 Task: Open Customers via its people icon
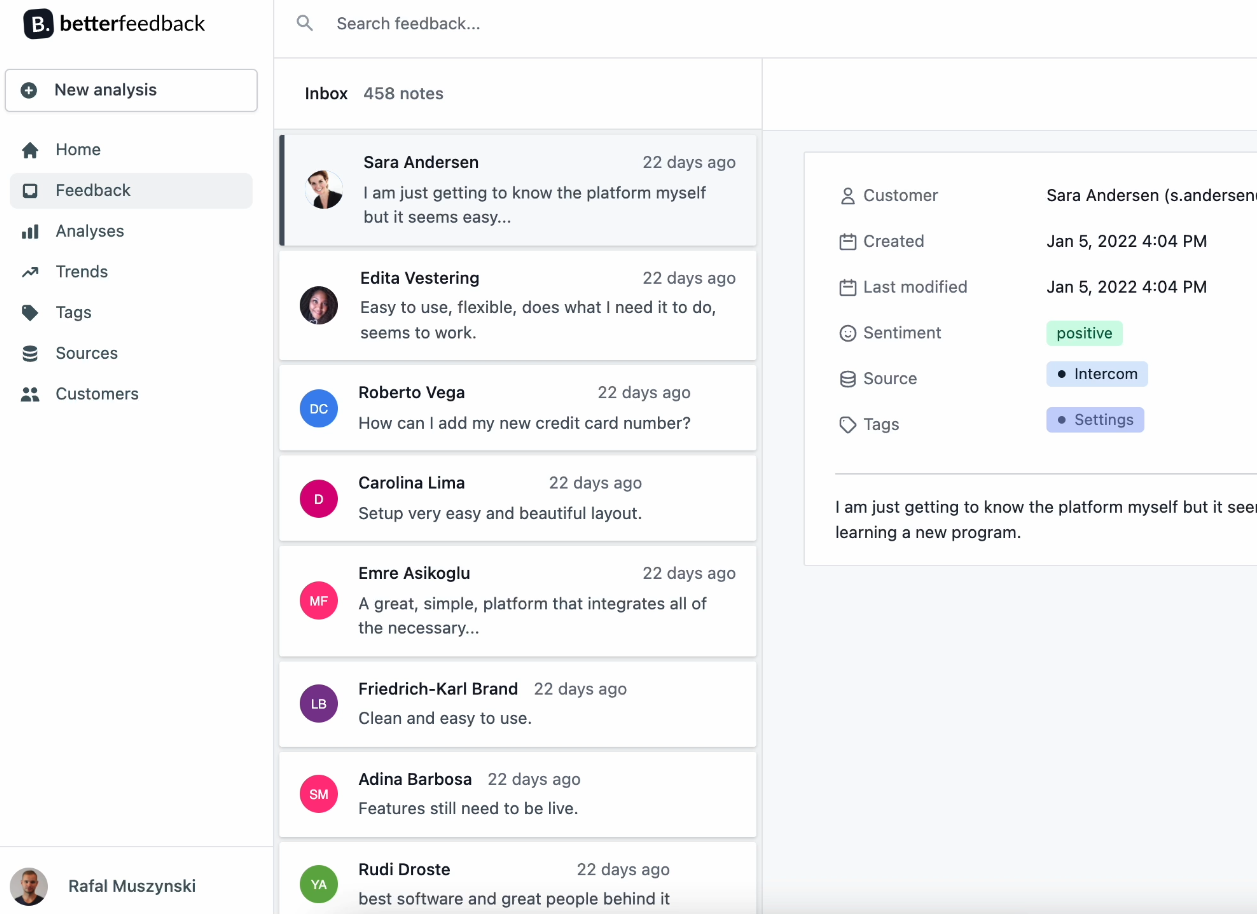[28, 393]
